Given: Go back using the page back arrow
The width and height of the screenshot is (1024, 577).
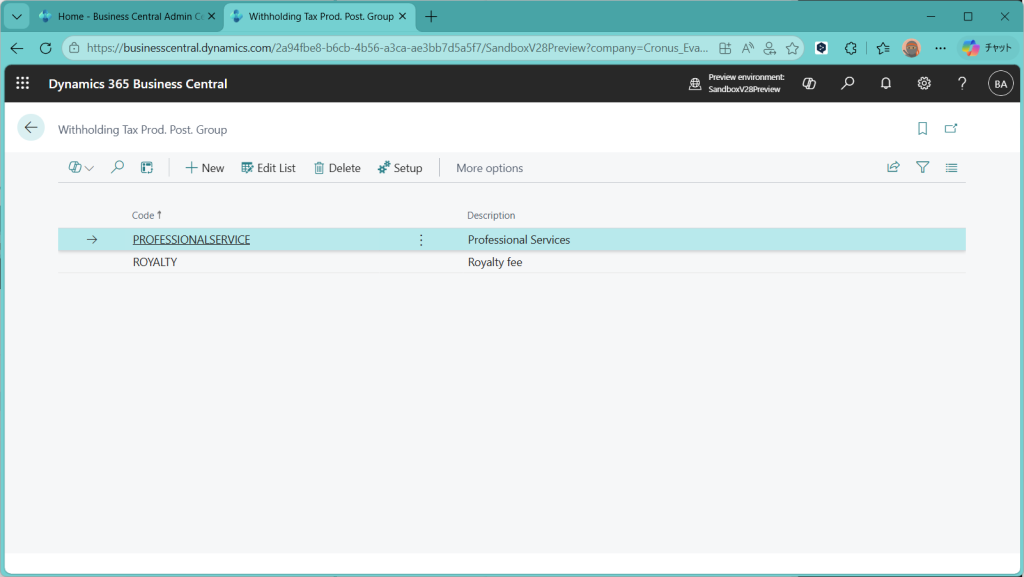Looking at the screenshot, I should 31,128.
